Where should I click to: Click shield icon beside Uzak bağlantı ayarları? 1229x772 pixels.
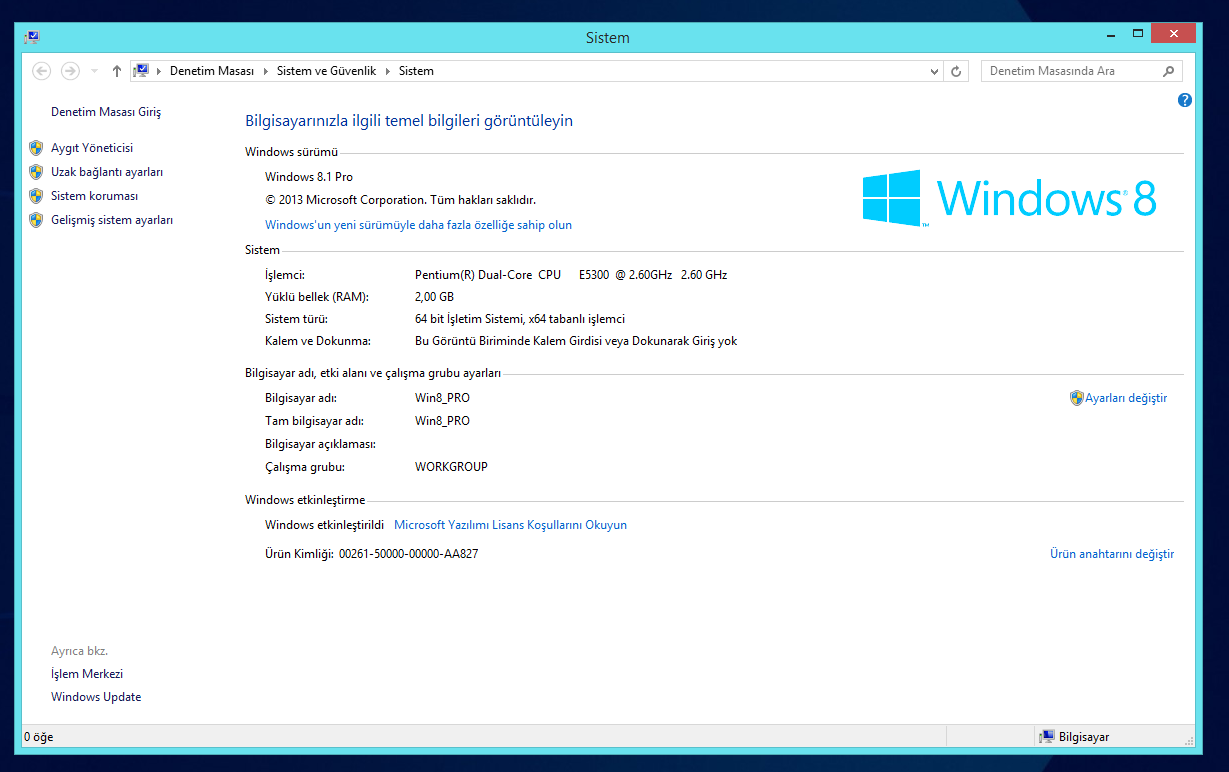click(x=36, y=172)
